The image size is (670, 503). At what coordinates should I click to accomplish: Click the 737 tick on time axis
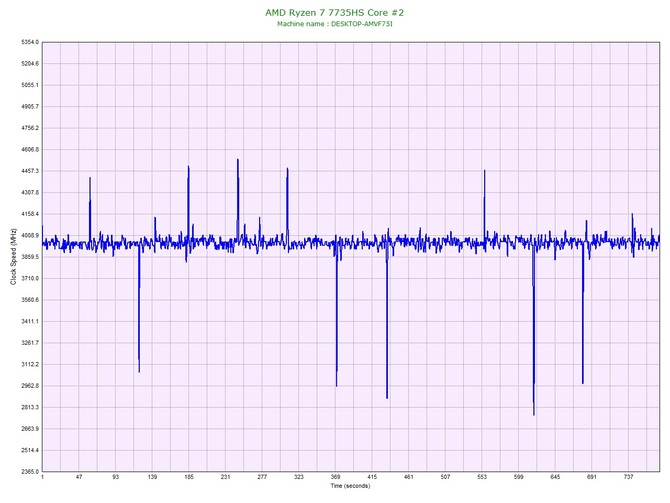point(629,478)
